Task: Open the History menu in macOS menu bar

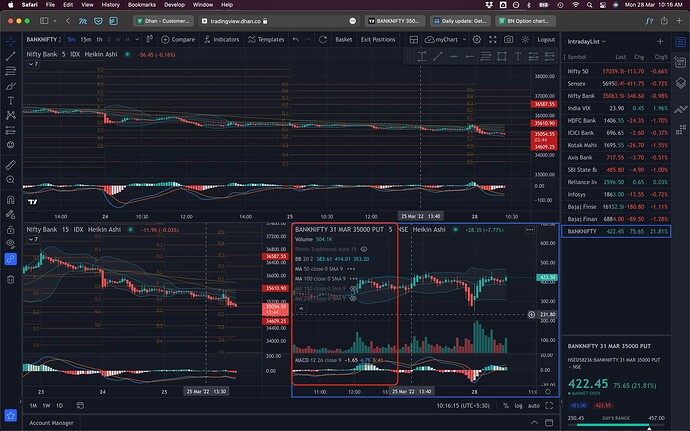Action: tap(110, 5)
